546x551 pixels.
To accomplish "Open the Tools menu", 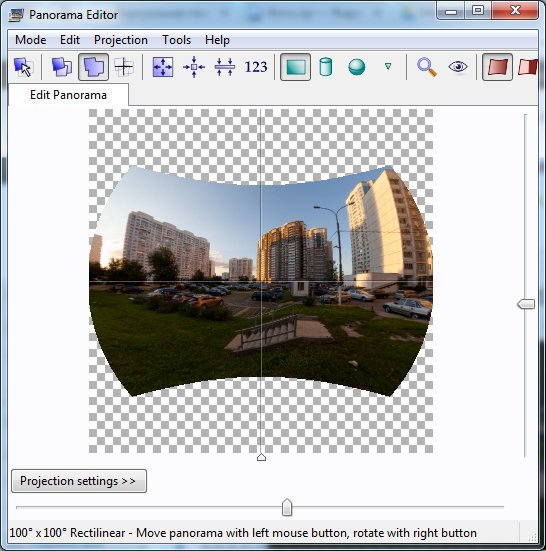I will pyautogui.click(x=176, y=40).
